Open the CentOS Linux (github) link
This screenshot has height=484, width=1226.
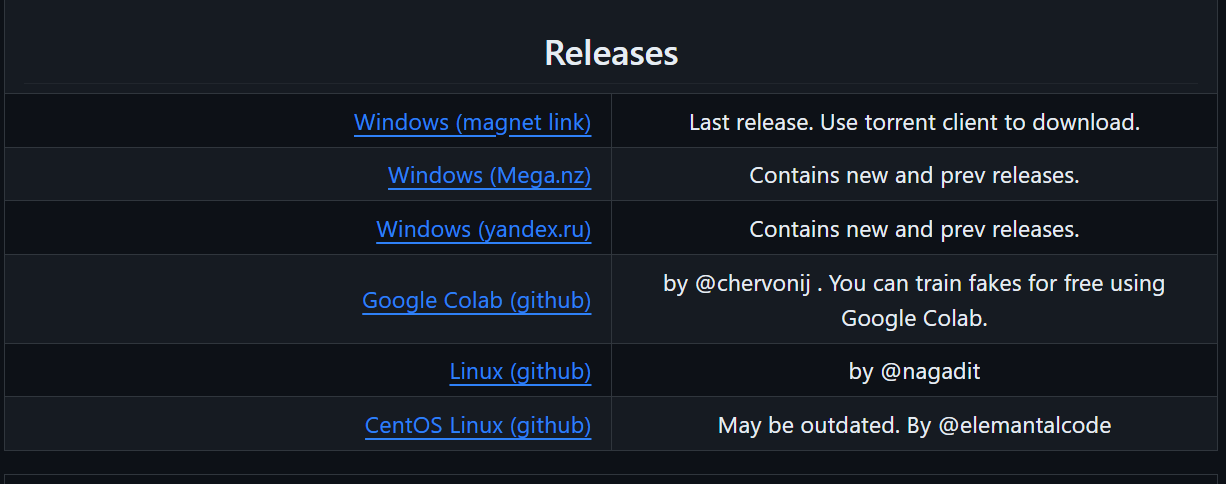[478, 426]
